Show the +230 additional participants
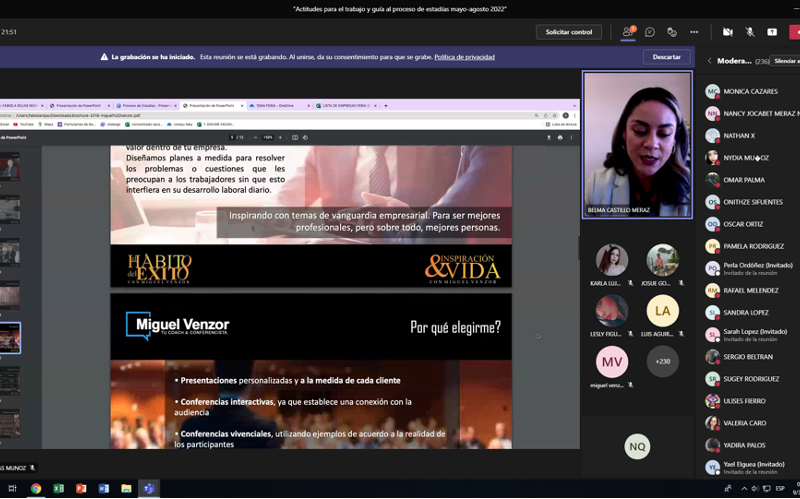The width and height of the screenshot is (800, 499). (662, 361)
